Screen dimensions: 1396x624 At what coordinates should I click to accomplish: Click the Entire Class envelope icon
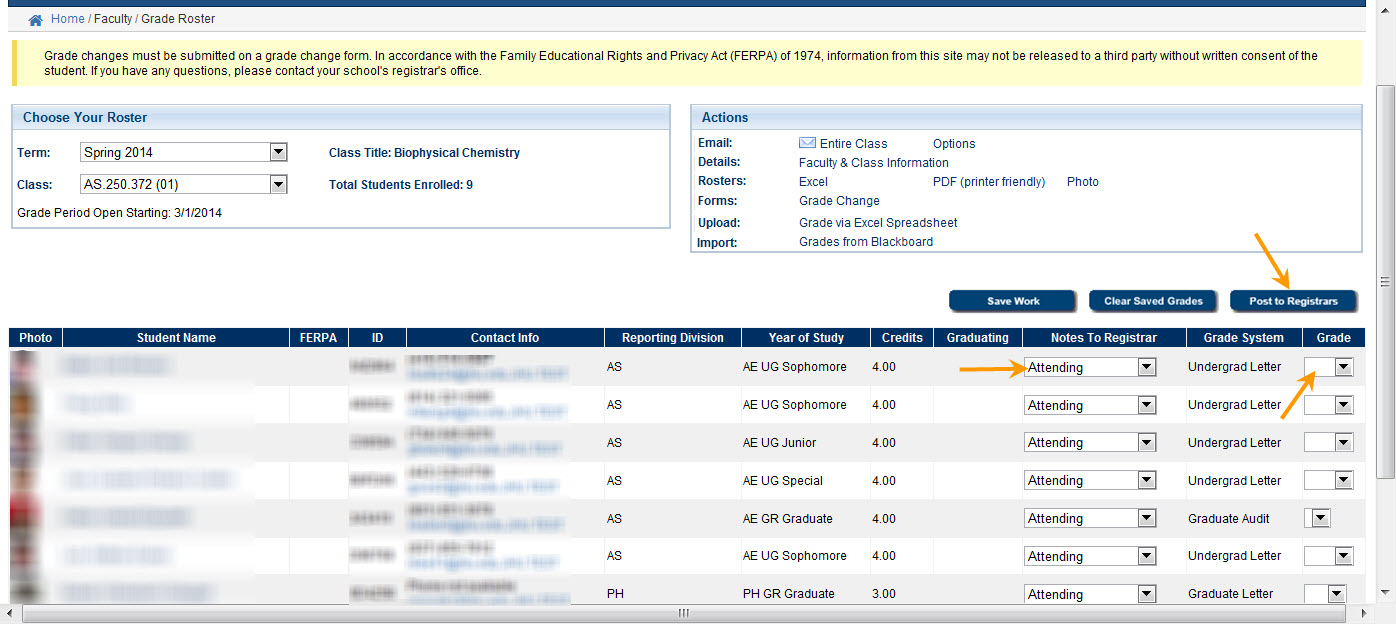807,143
